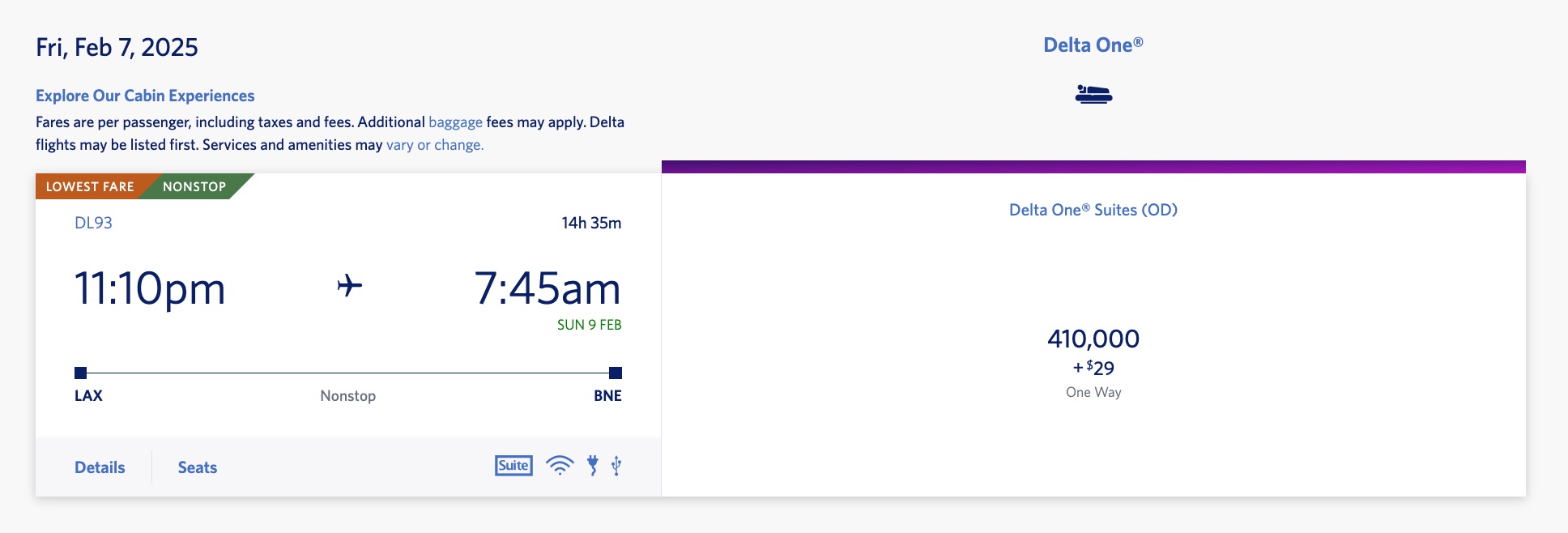This screenshot has width=1568, height=533.
Task: Click the BNE arrival square marker
Action: (x=616, y=373)
